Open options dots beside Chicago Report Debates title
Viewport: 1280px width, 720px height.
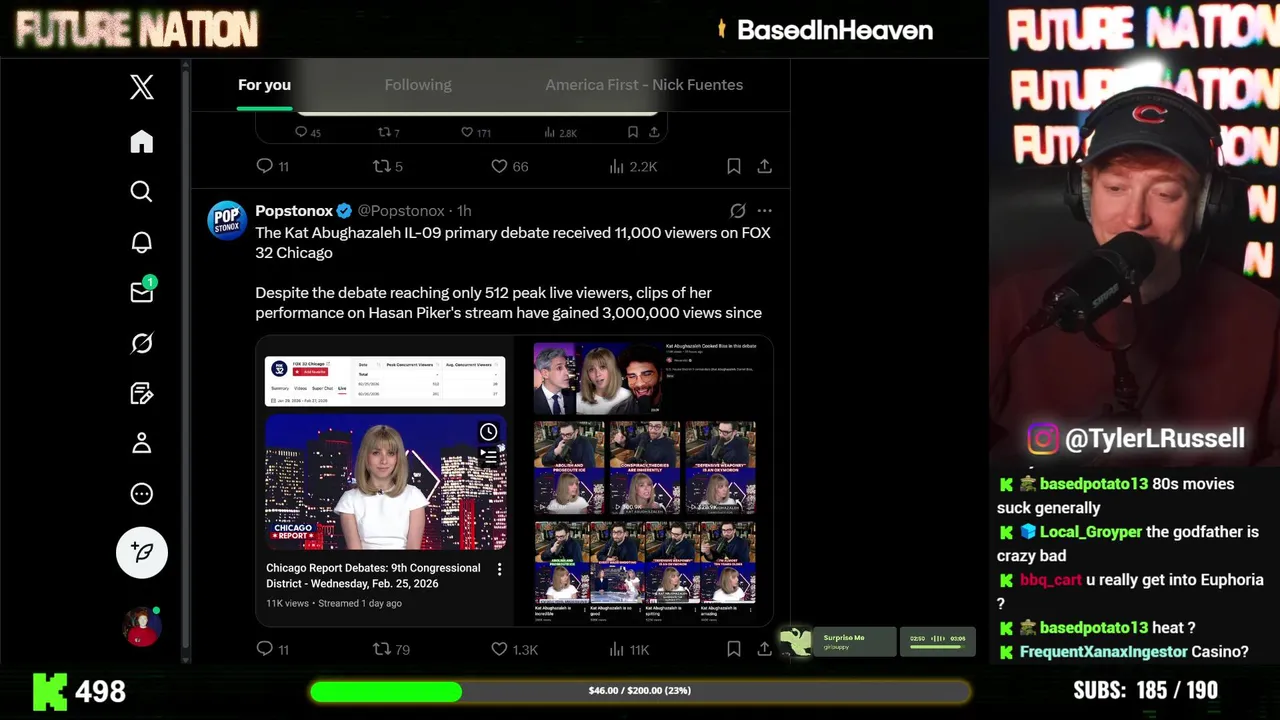coord(499,569)
